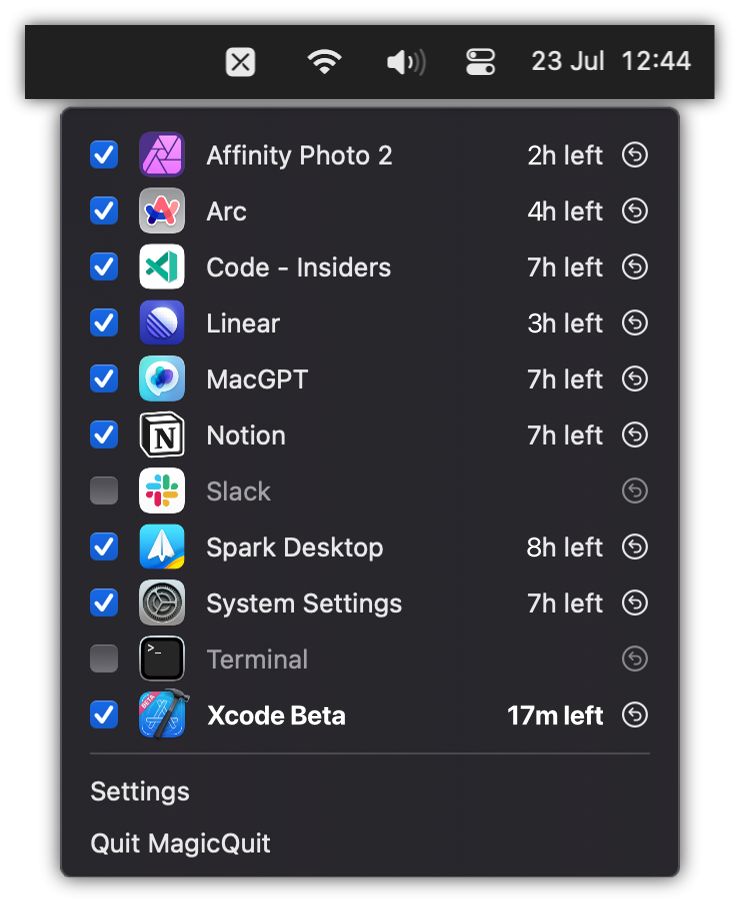Open the date and time 23 Jul 12:44
The height and width of the screenshot is (902, 740).
point(611,61)
